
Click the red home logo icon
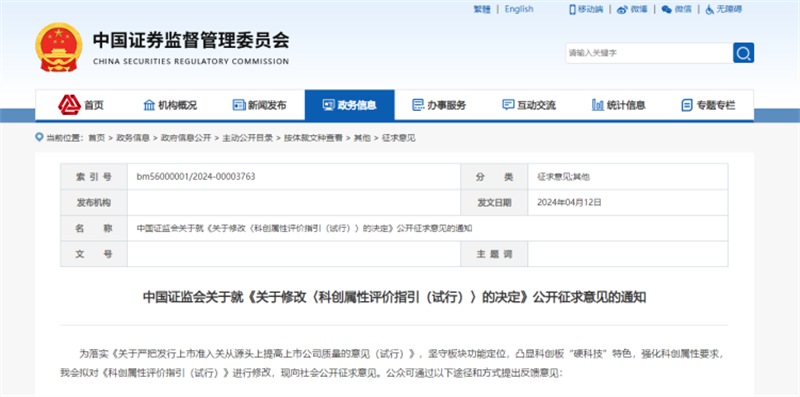(69, 105)
